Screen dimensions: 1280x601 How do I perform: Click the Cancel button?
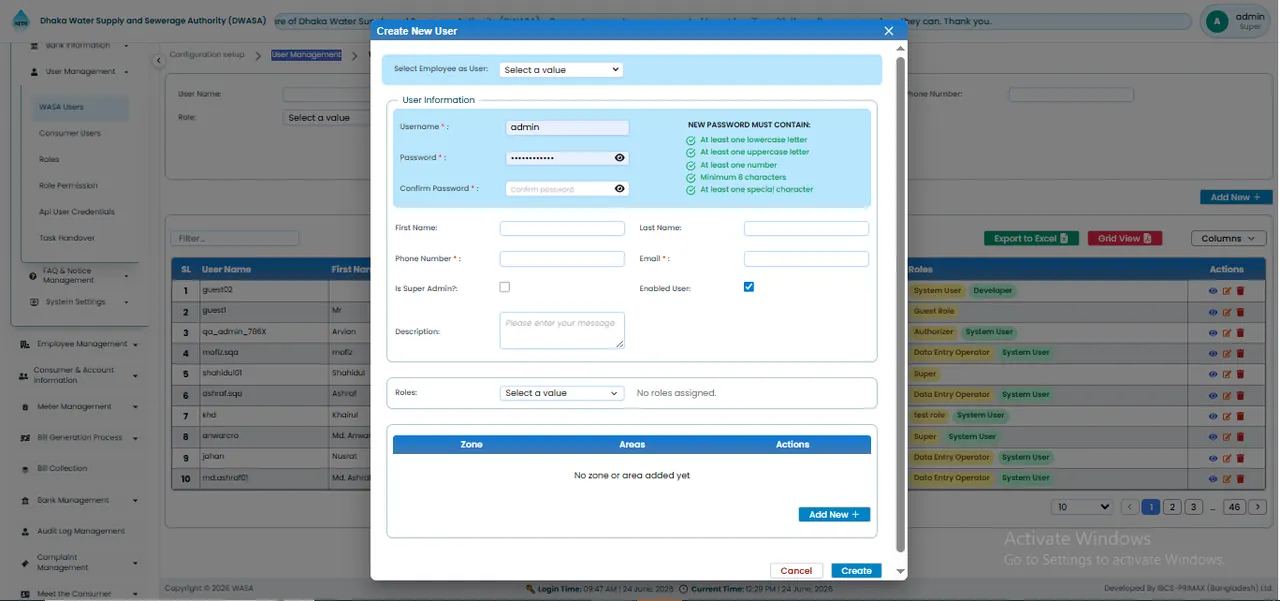click(796, 571)
